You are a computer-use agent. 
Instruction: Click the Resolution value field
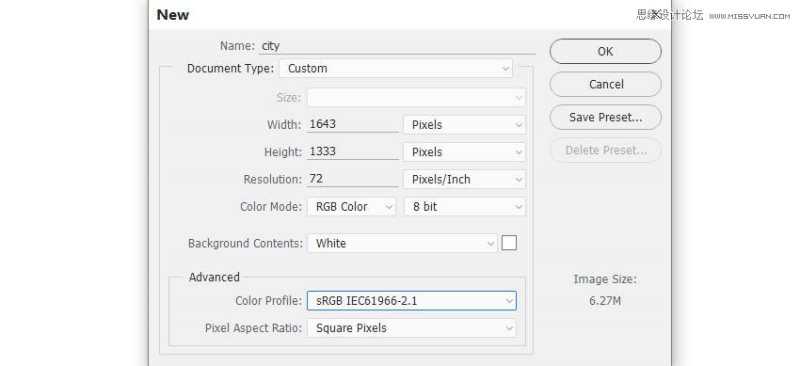353,179
